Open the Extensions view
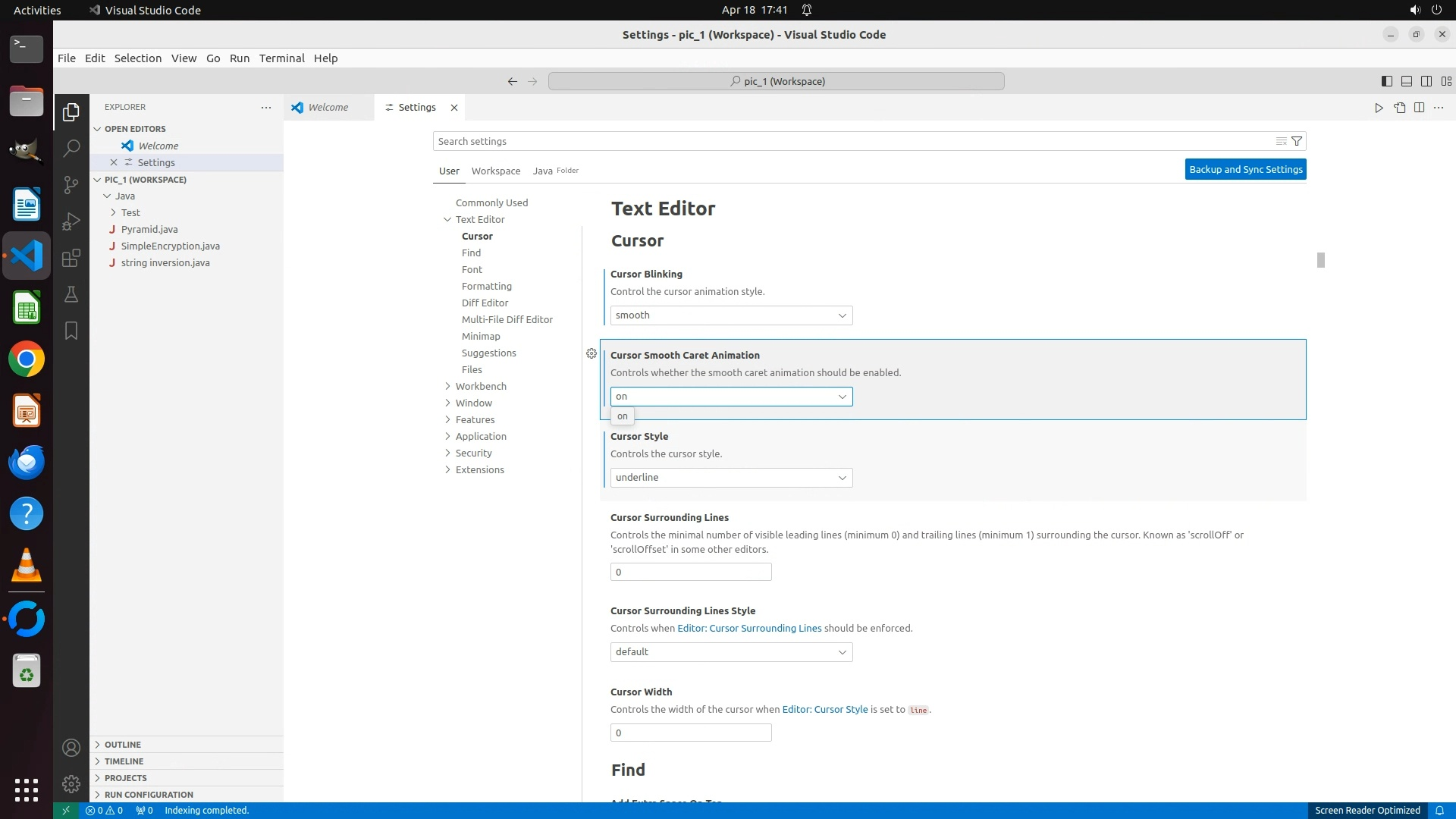The image size is (1456, 819). [71, 258]
